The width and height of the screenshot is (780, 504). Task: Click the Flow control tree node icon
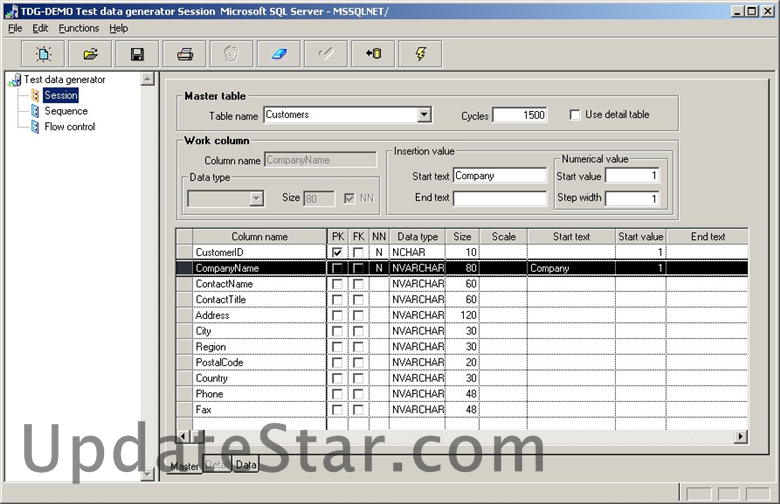[35, 127]
